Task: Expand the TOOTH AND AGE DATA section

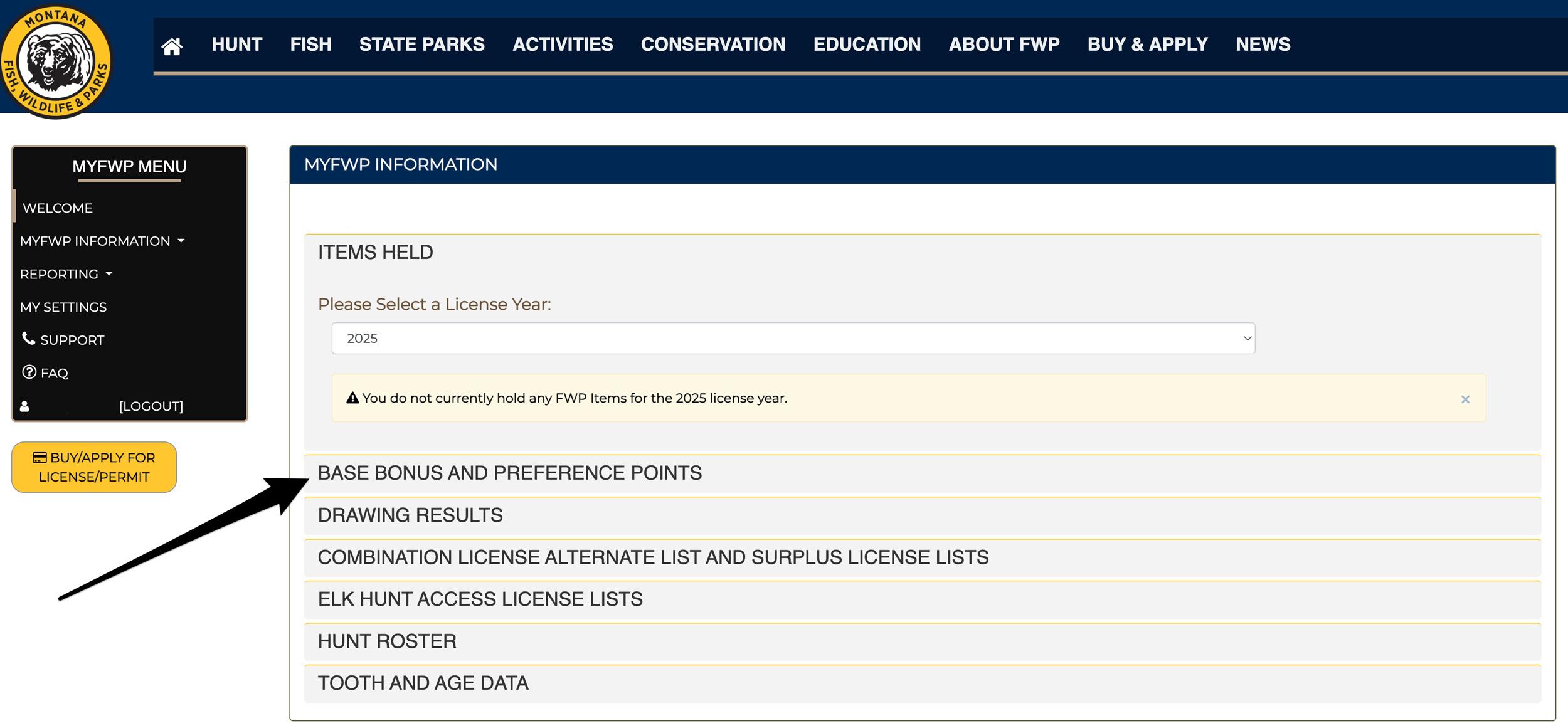Action: pos(423,683)
